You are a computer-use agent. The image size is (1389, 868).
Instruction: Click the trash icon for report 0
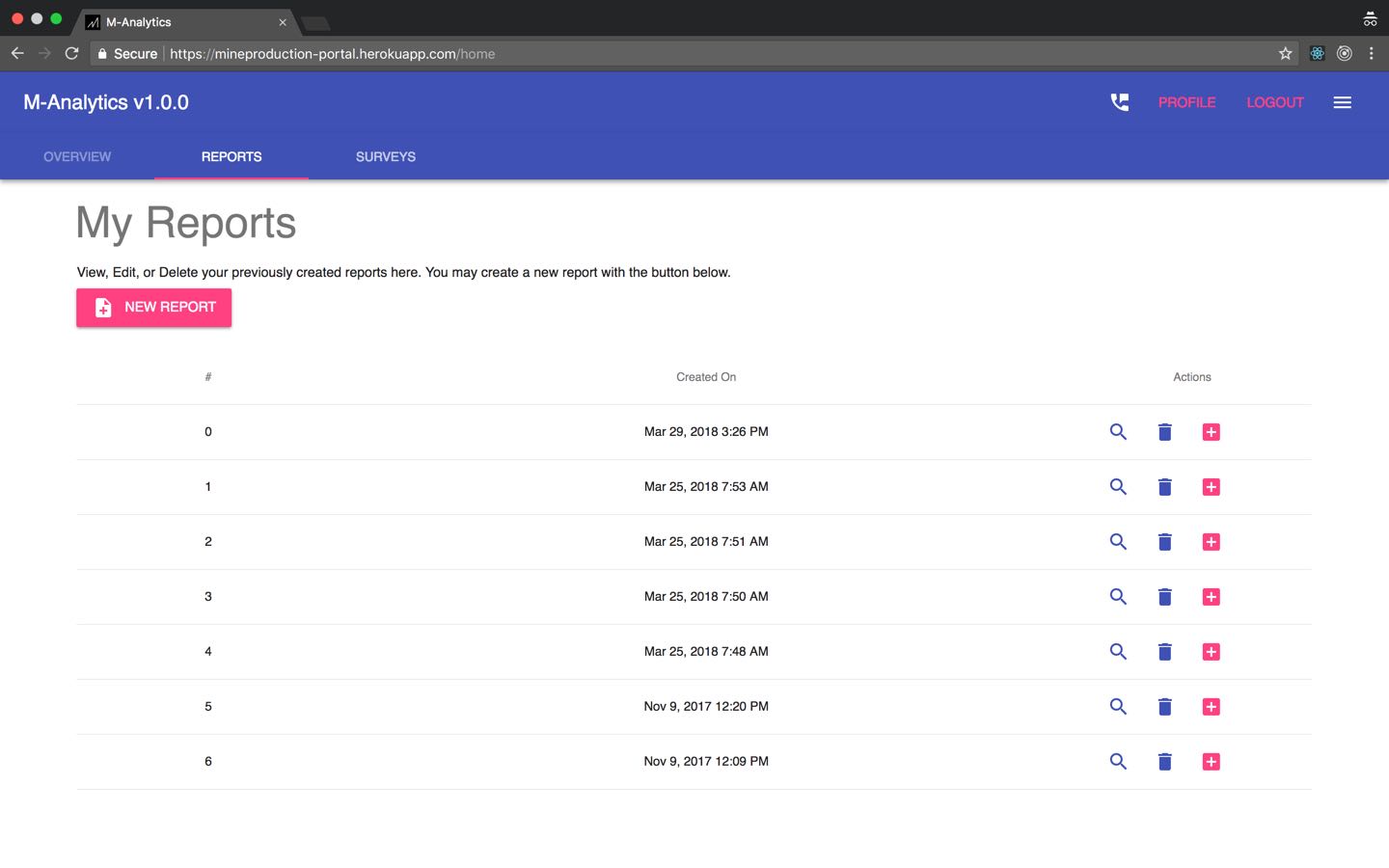(x=1164, y=432)
